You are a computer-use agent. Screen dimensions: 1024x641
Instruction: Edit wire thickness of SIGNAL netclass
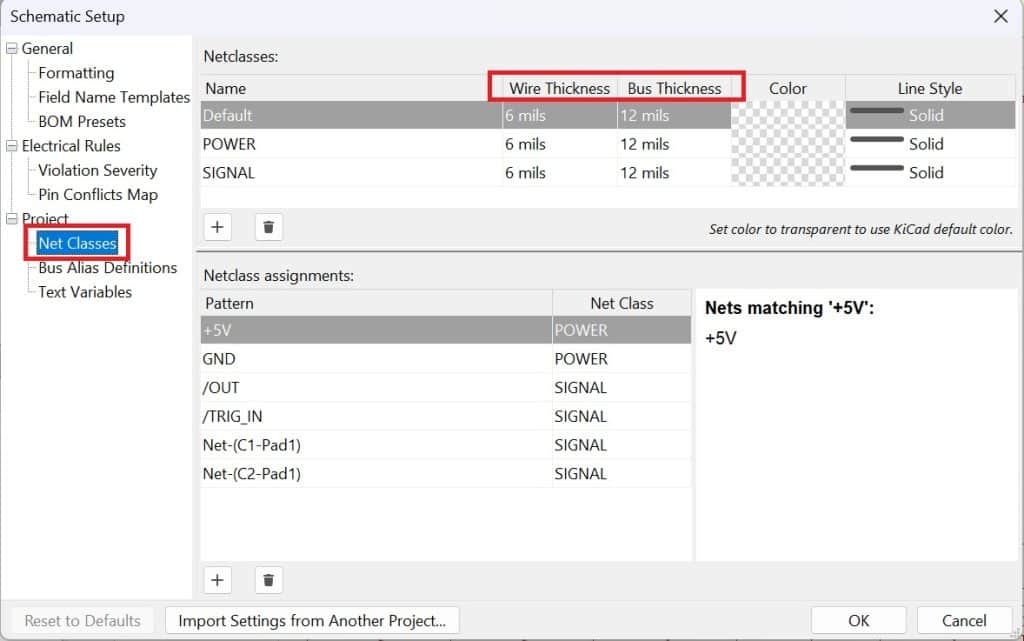click(x=560, y=172)
